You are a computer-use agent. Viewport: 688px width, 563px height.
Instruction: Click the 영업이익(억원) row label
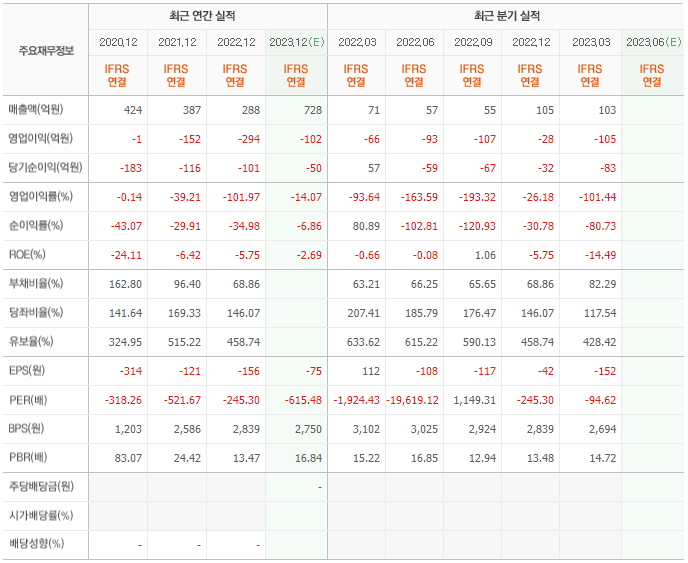coord(40,139)
